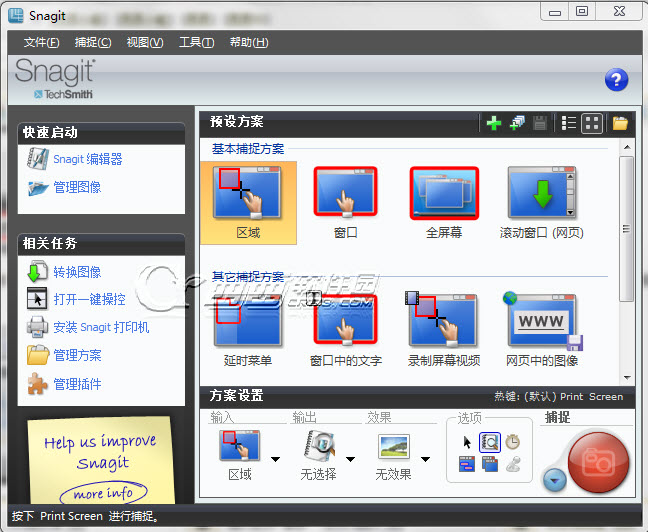Image resolution: width=648 pixels, height=532 pixels.
Task: Open the blue help question mark
Action: pos(616,80)
